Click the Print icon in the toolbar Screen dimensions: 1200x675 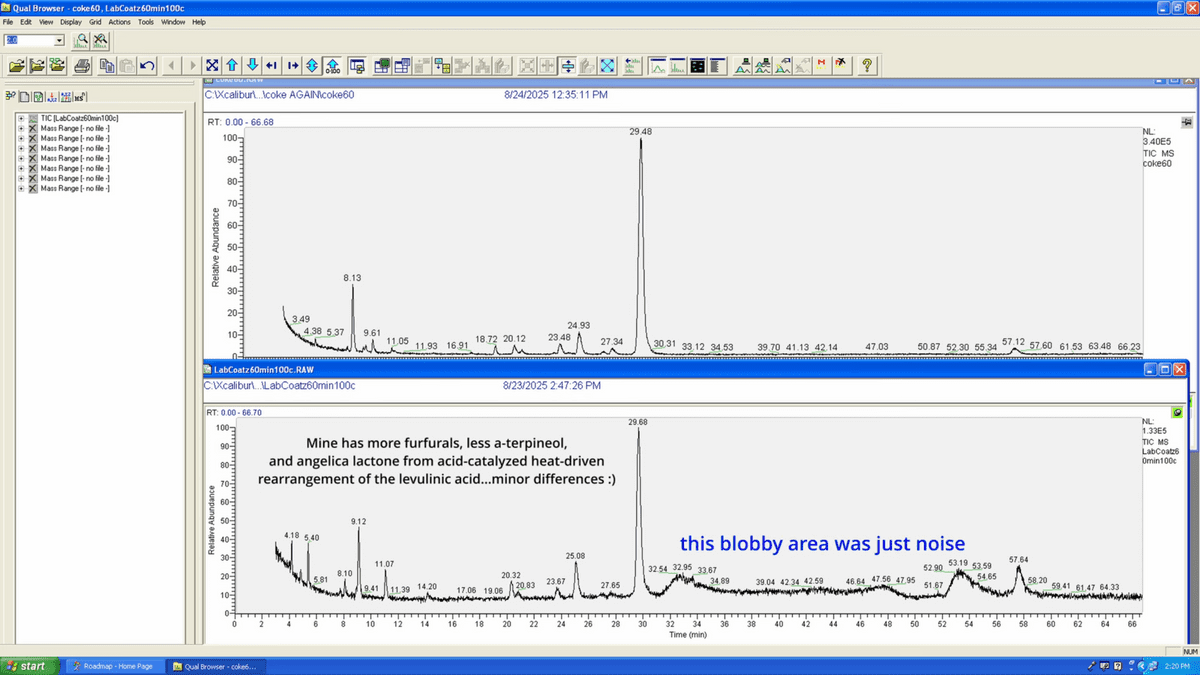coord(83,66)
